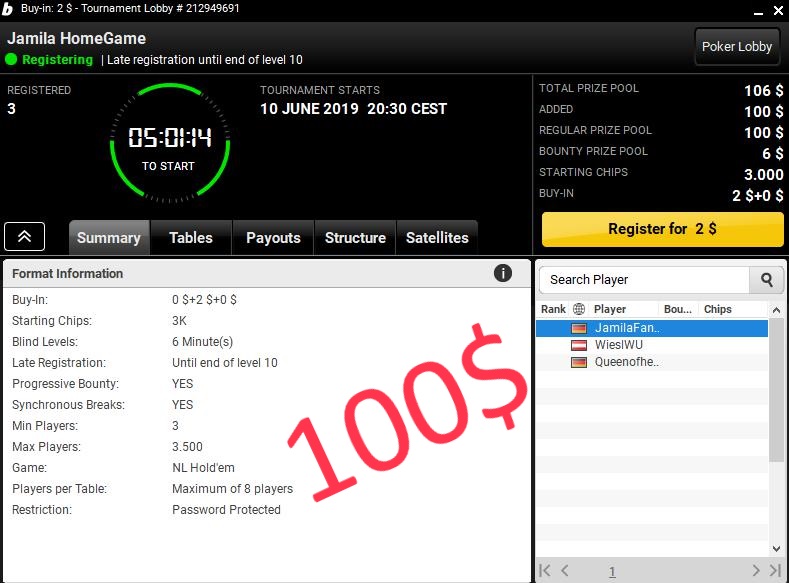Click the player list scrollbar thumb
Screen dimensions: 789x583
click(x=776, y=390)
